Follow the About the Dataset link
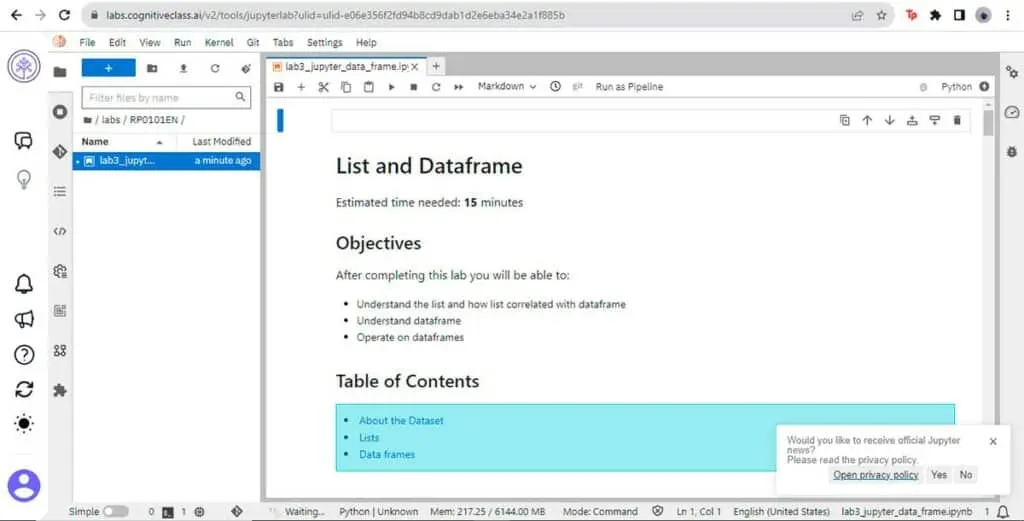The height and width of the screenshot is (521, 1024). (401, 420)
